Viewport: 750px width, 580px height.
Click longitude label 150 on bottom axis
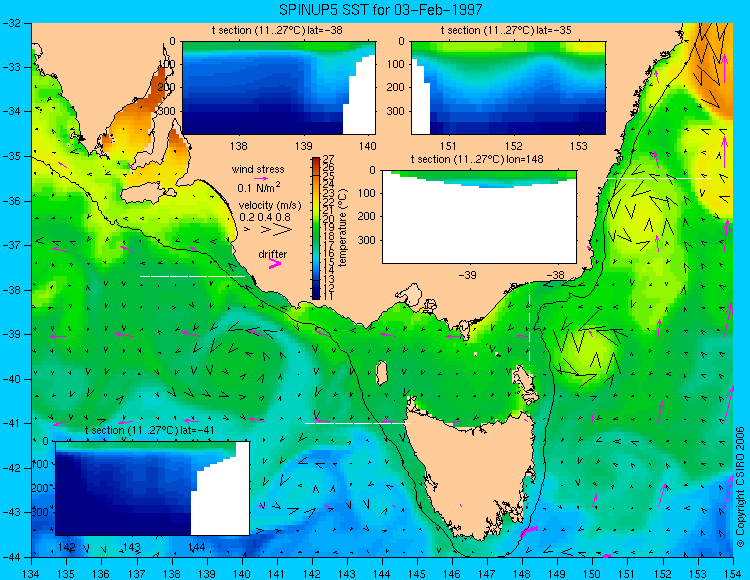coord(592,574)
